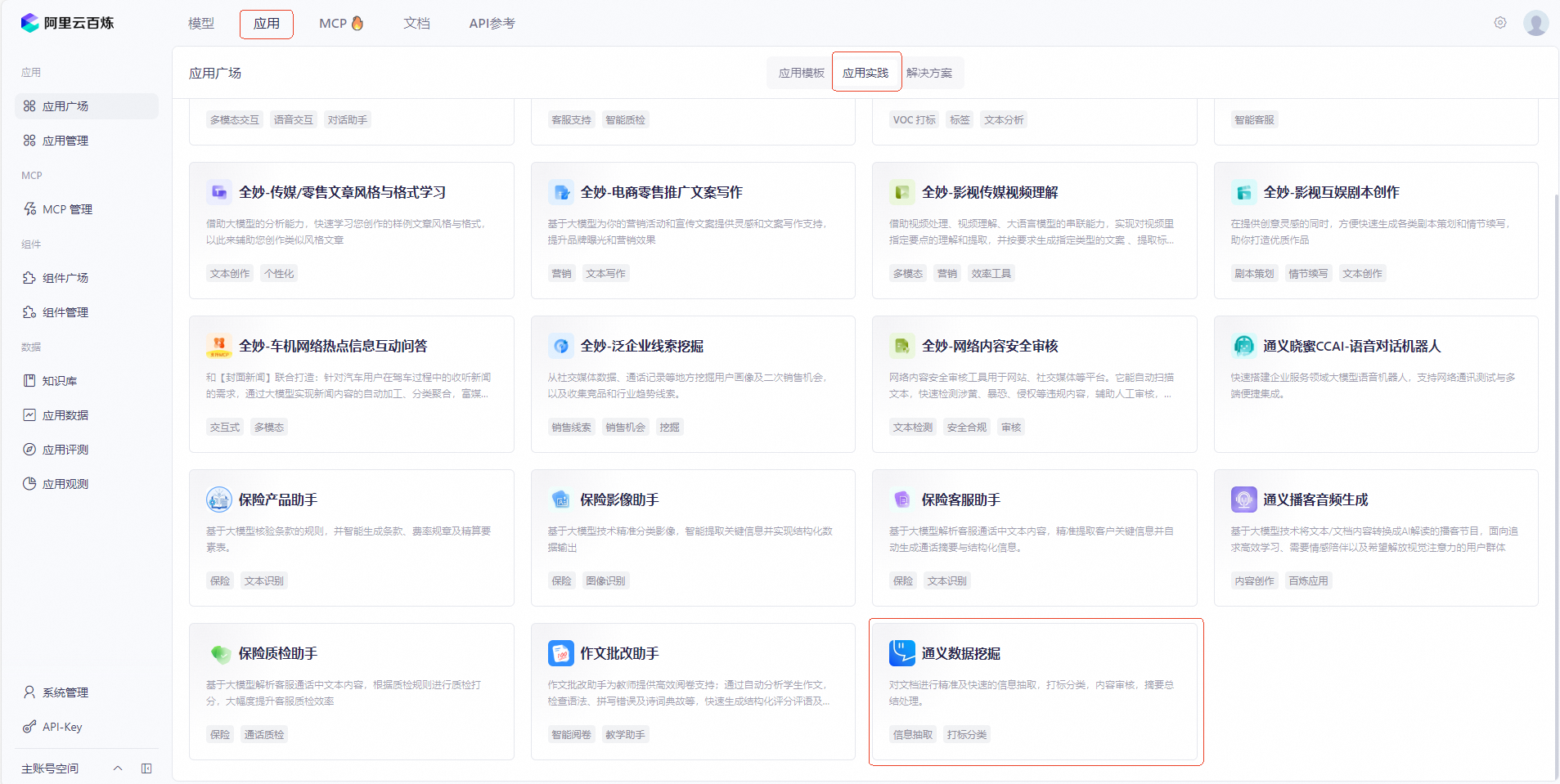Click the 剧本策划 tag

click(x=1255, y=273)
